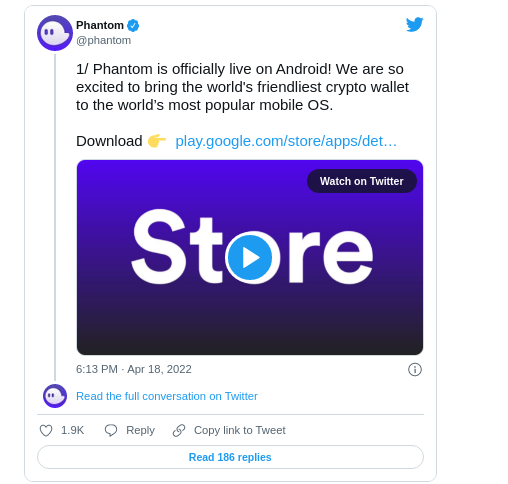Click Read the full conversation on Twitter
The height and width of the screenshot is (484, 508).
(x=167, y=396)
